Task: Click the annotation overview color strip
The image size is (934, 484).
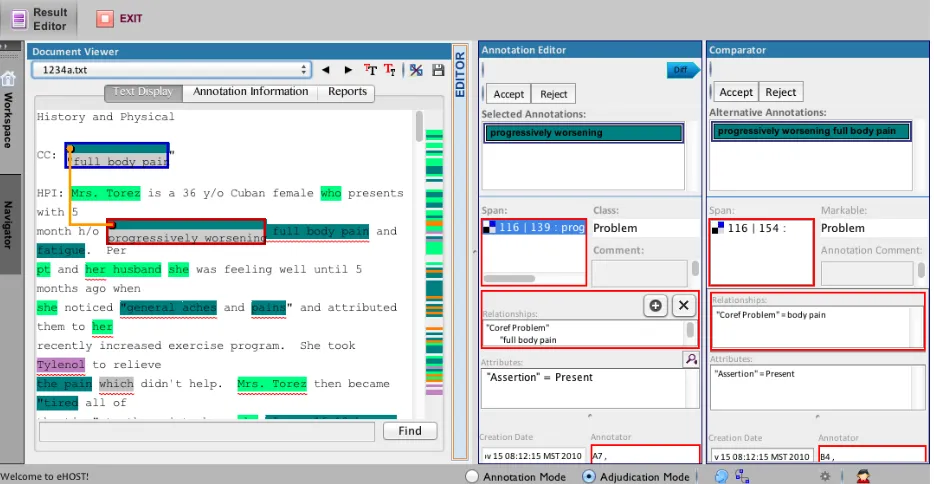Action: [x=434, y=262]
